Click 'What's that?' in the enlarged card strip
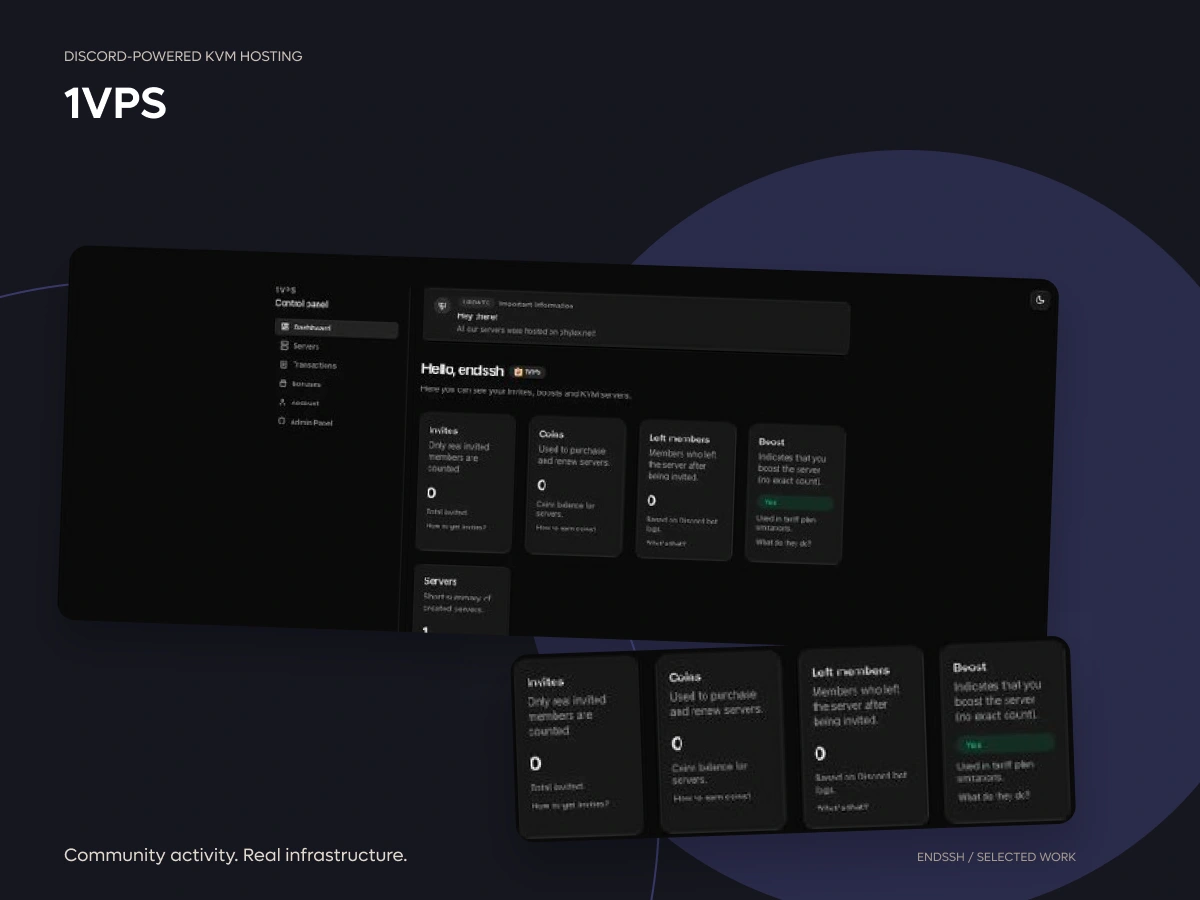Image resolution: width=1200 pixels, height=900 pixels. [x=842, y=806]
